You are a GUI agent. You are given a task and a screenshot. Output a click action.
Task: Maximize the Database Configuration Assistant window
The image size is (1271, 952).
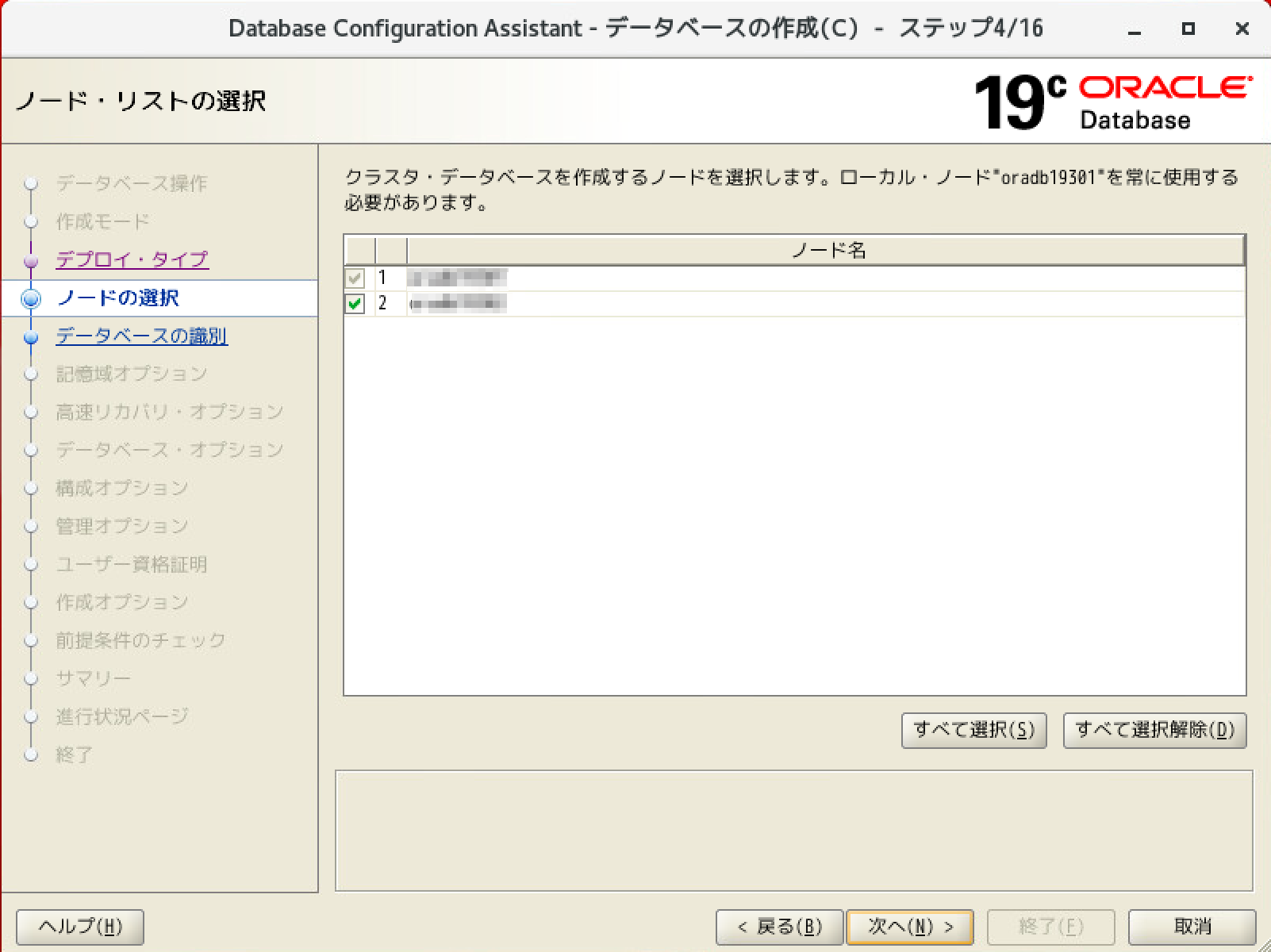pos(1188,29)
